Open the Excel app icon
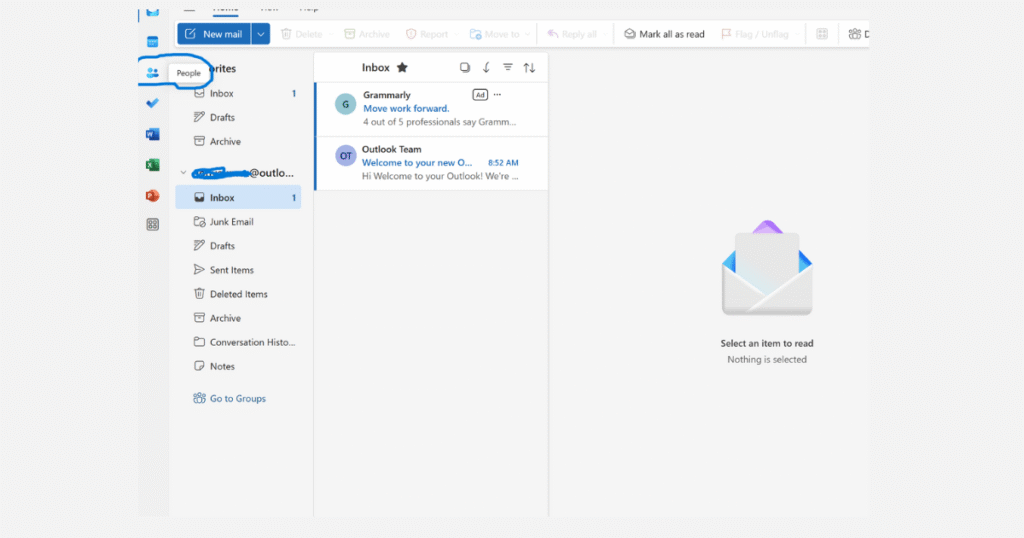1024x538 pixels. [x=152, y=165]
